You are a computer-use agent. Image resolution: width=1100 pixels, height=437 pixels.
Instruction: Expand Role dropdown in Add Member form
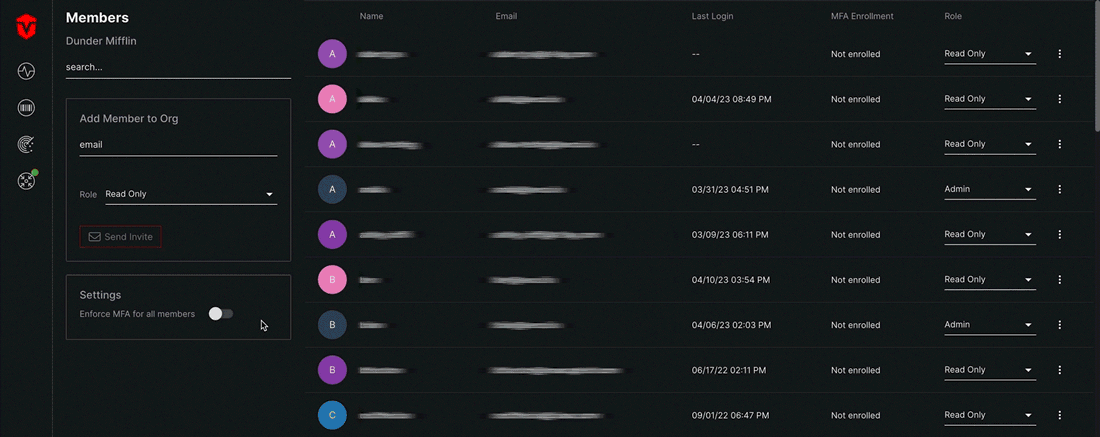point(190,194)
